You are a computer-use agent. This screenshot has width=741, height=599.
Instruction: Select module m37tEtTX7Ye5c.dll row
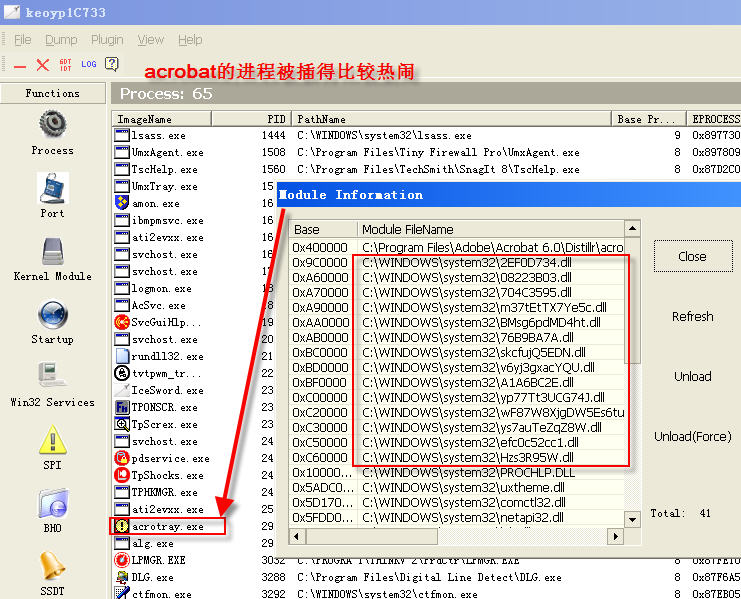point(457,308)
